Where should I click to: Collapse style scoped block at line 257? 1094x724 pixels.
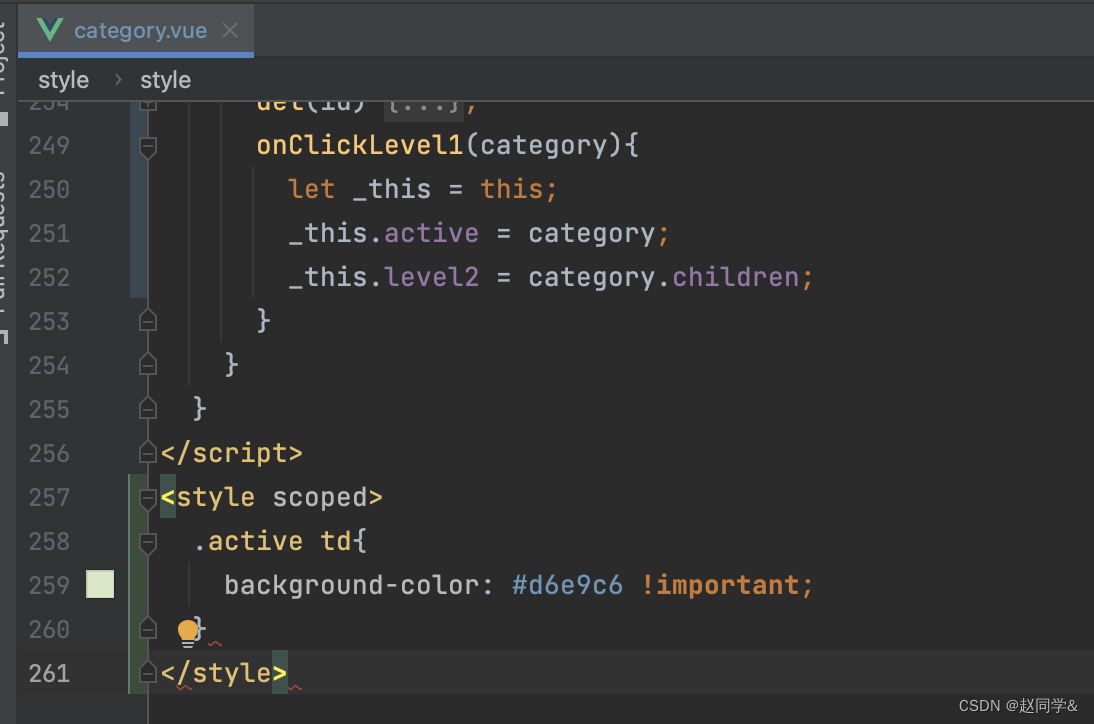coord(148,498)
